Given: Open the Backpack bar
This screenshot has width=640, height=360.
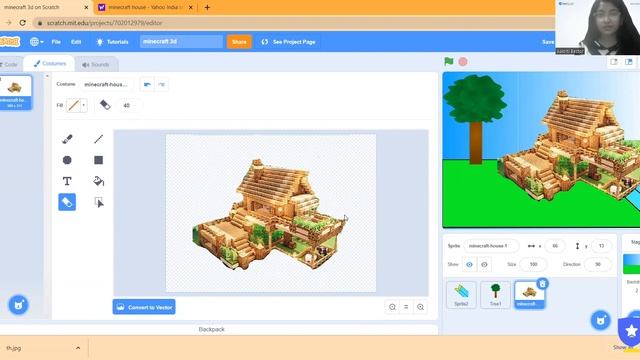Looking at the screenshot, I should (211, 329).
